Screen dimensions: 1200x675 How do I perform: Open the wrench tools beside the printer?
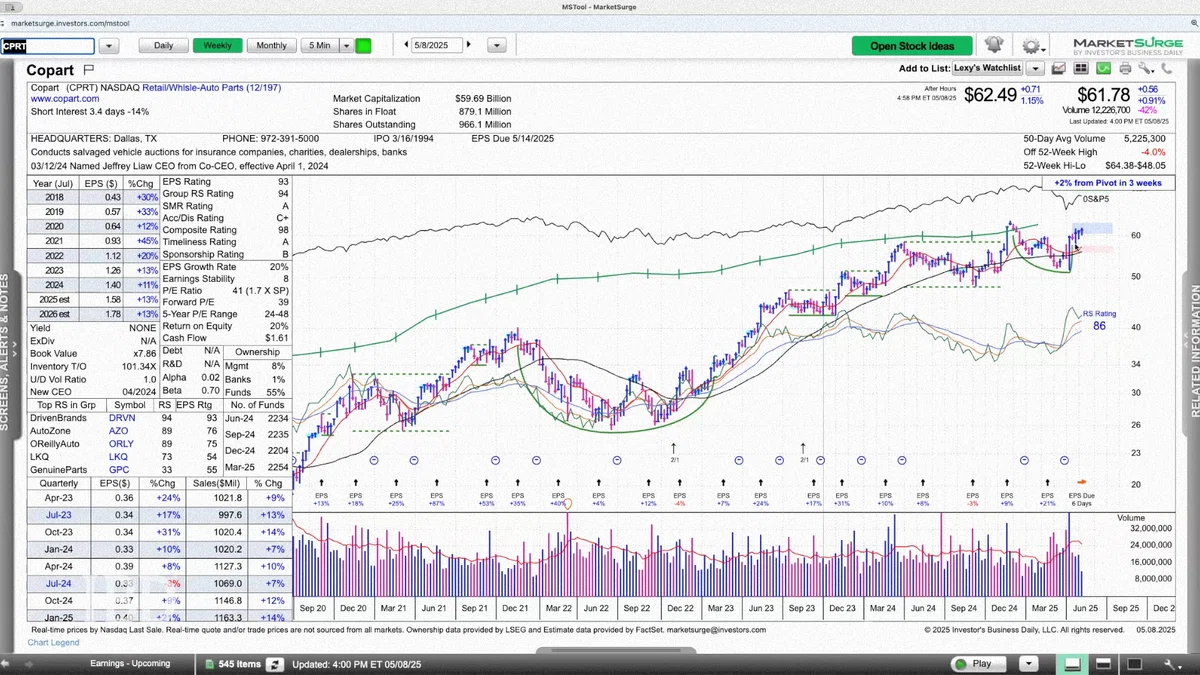click(1145, 68)
